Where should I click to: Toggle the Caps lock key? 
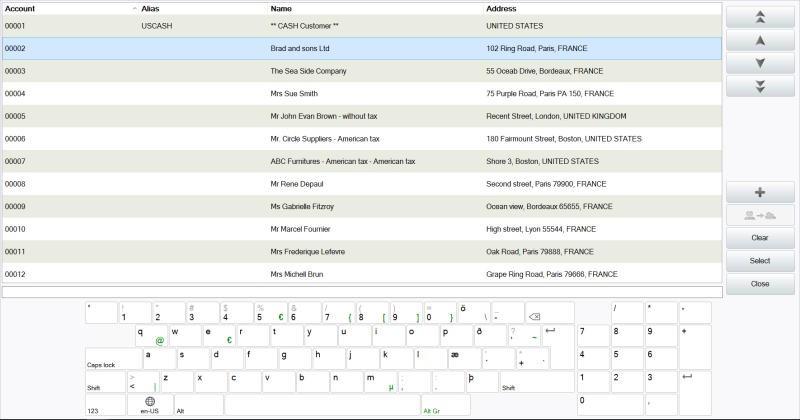(113, 358)
